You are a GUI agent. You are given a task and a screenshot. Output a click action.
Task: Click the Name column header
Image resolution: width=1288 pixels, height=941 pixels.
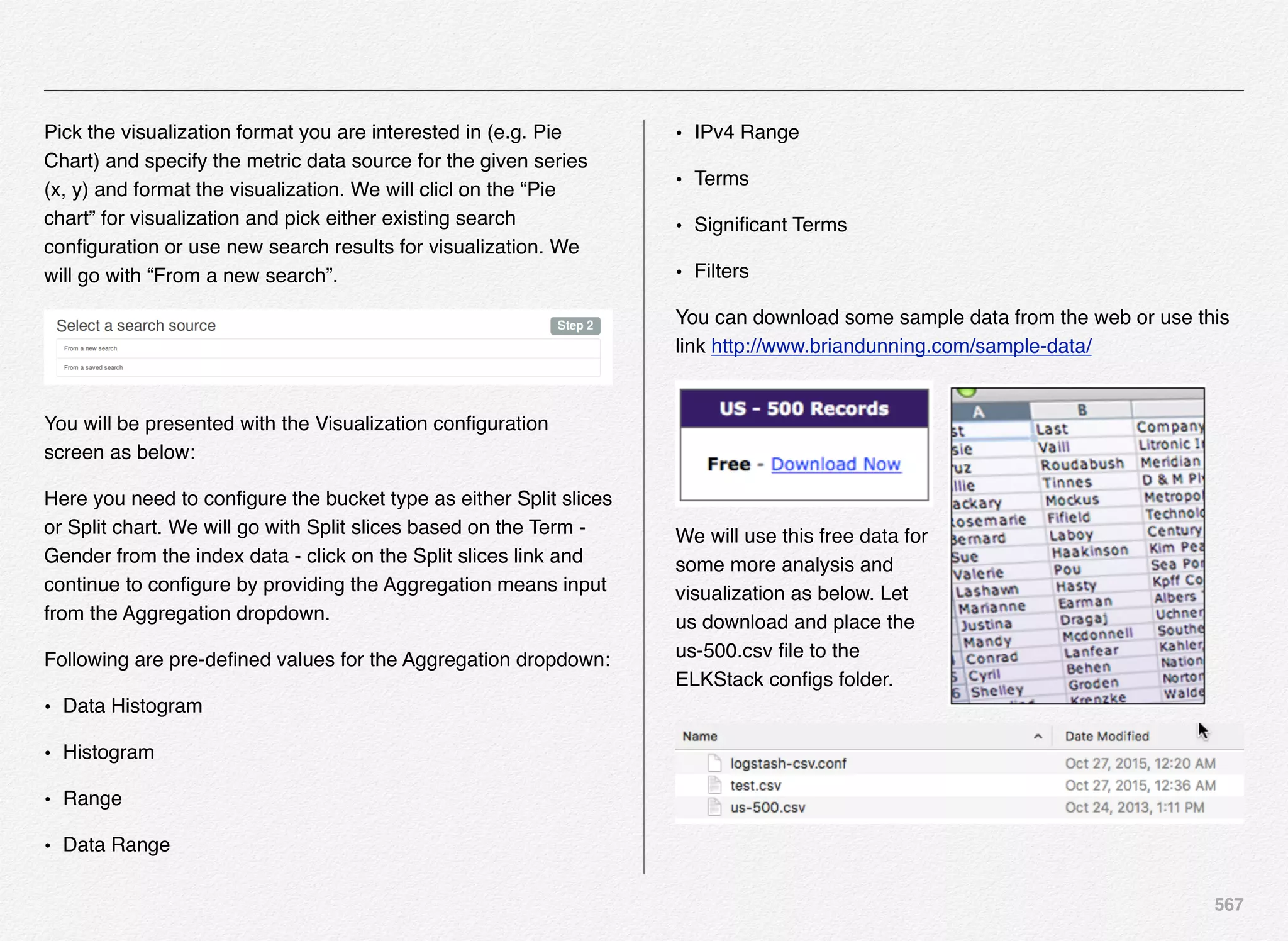pyautogui.click(x=700, y=737)
